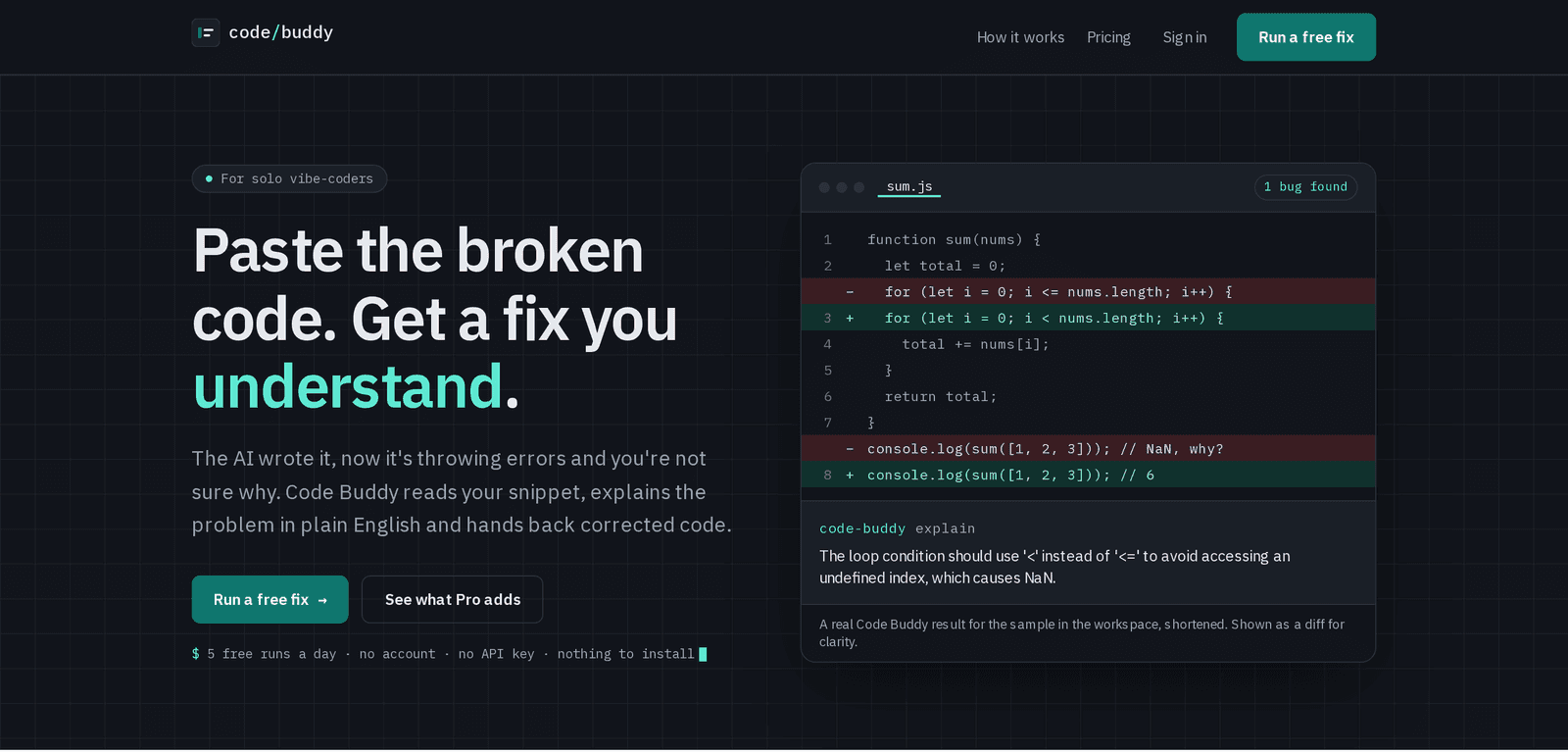
Task: Click the added for loop line with <
Action: pos(1088,318)
